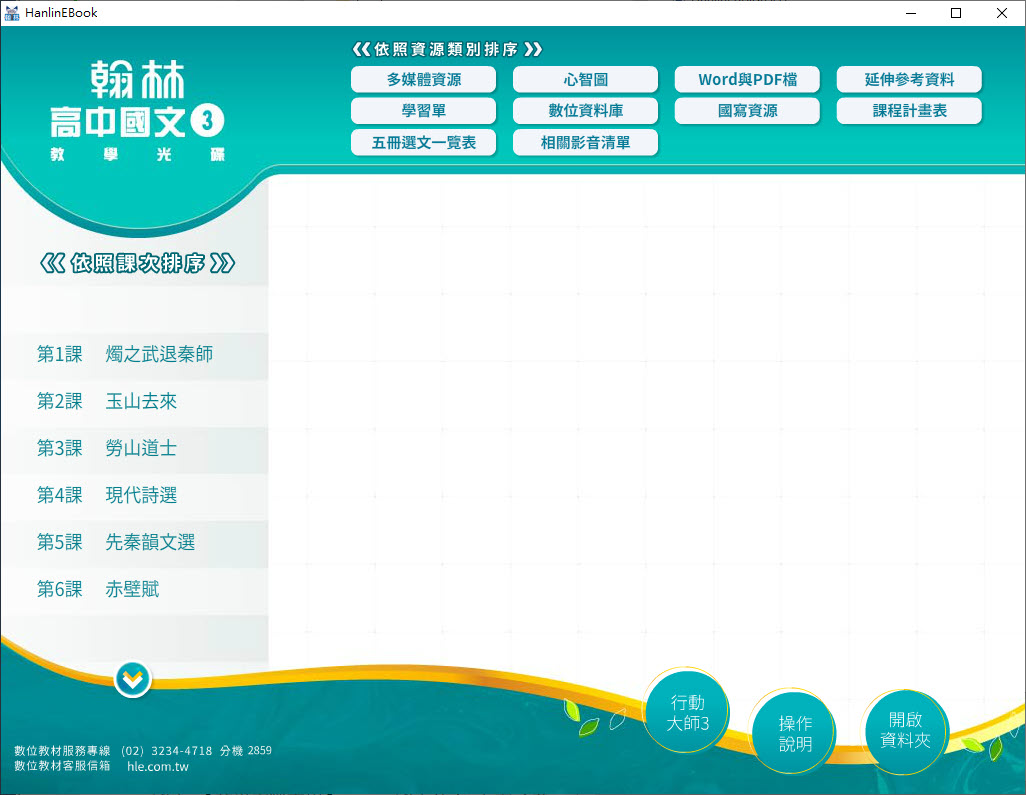This screenshot has height=795, width=1026.
Task: Open 五冊選文一覽表 overview table
Action: coord(424,143)
